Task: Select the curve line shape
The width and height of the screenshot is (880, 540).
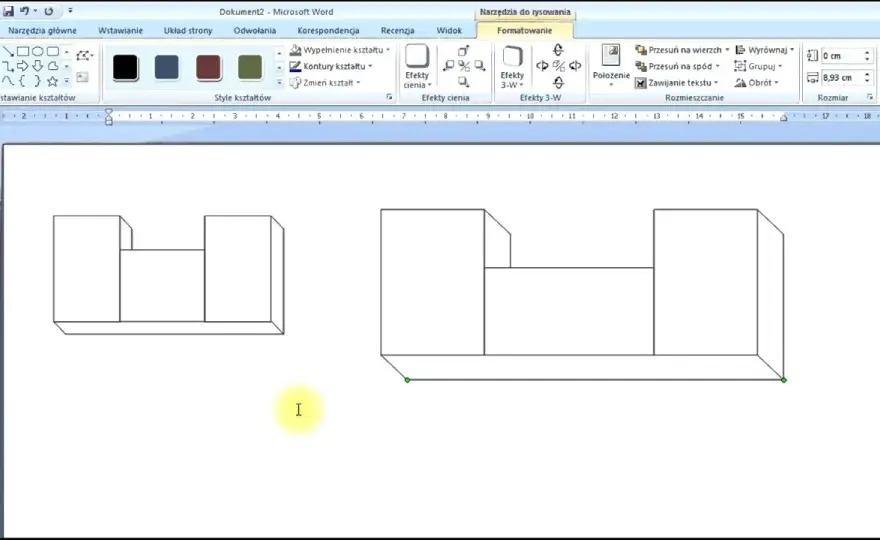Action: point(8,81)
